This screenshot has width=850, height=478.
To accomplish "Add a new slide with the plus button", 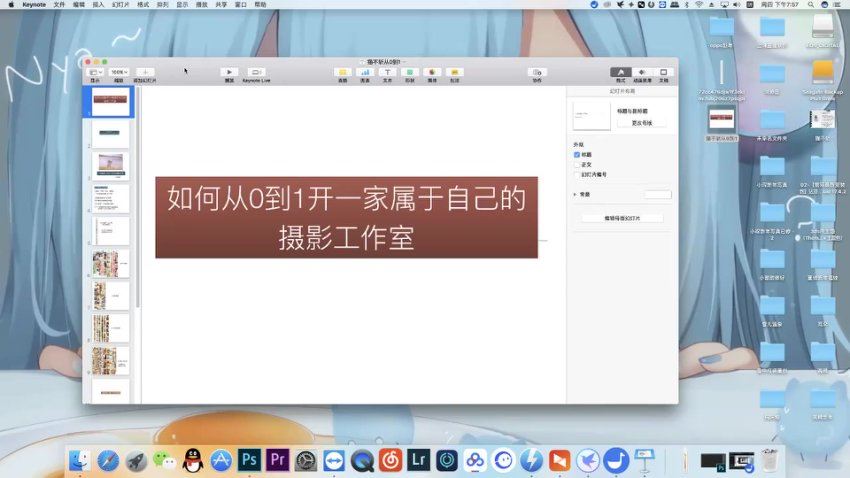I will pyautogui.click(x=145, y=72).
